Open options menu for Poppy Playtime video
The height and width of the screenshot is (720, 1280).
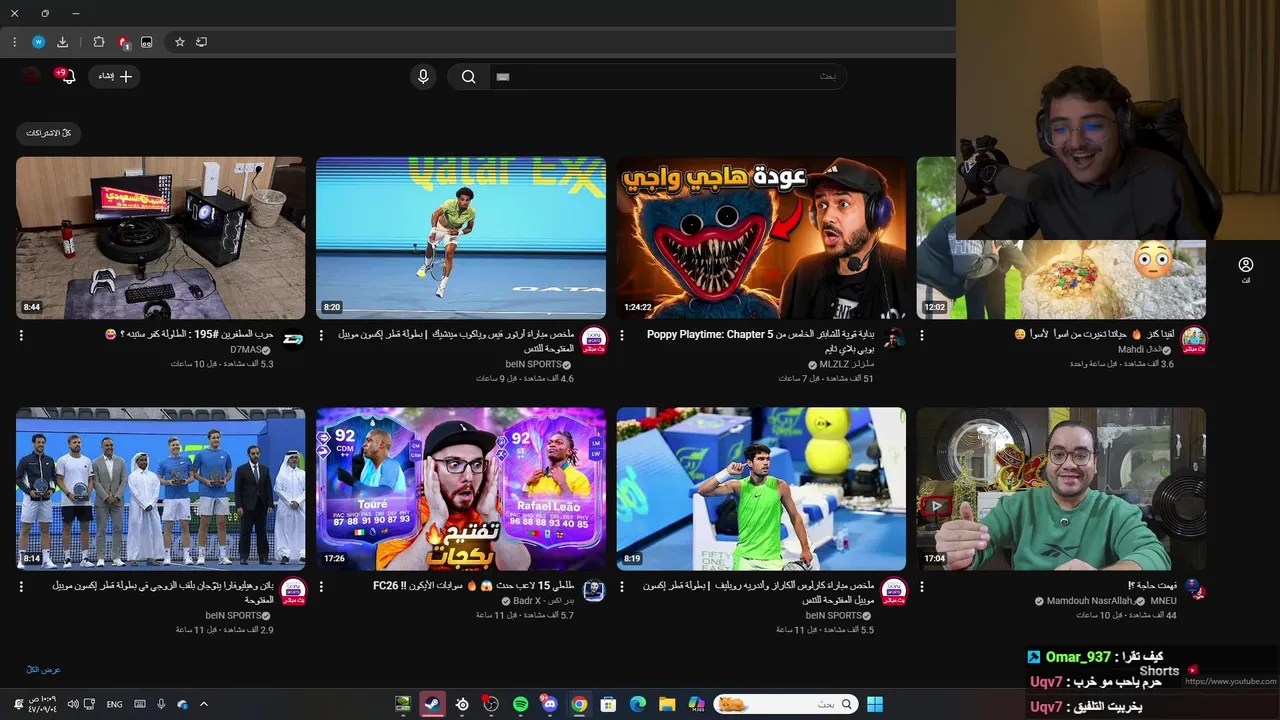click(x=622, y=336)
